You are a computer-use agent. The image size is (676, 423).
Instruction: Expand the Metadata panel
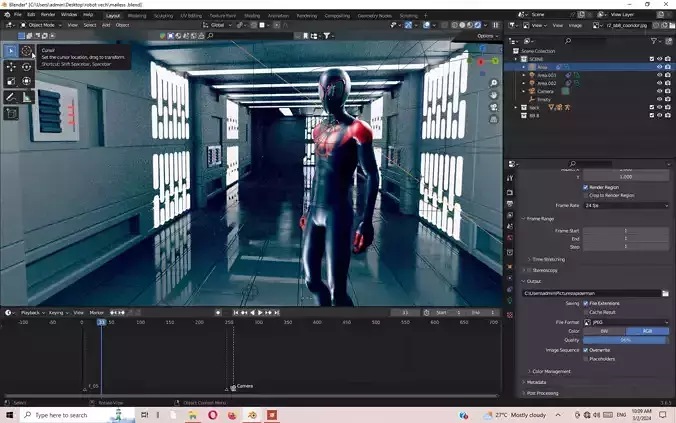(x=534, y=382)
